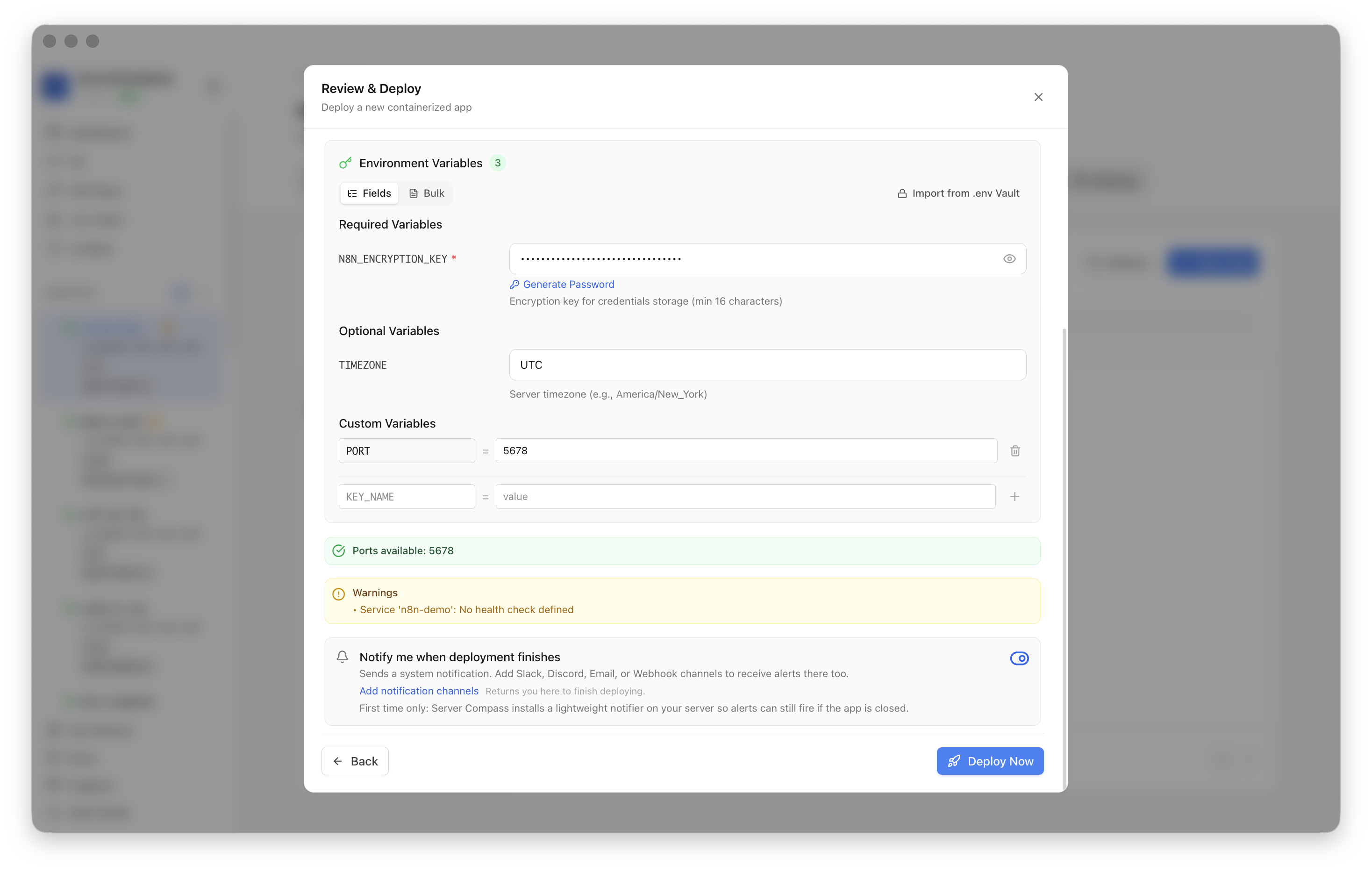Click the PORT variable name field
This screenshot has width=1372, height=872.
407,451
